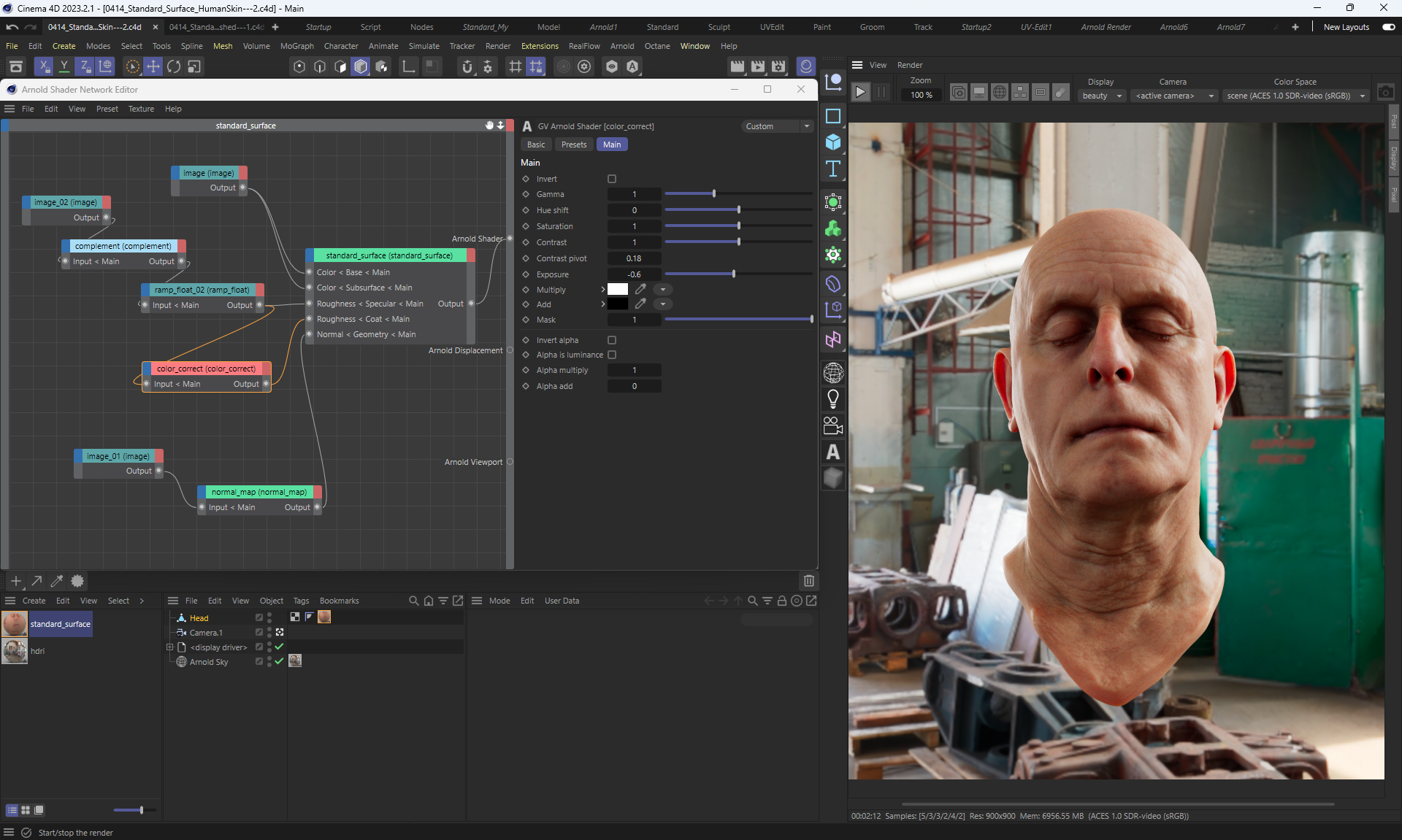
Task: Click the Exposure value field
Action: [634, 274]
